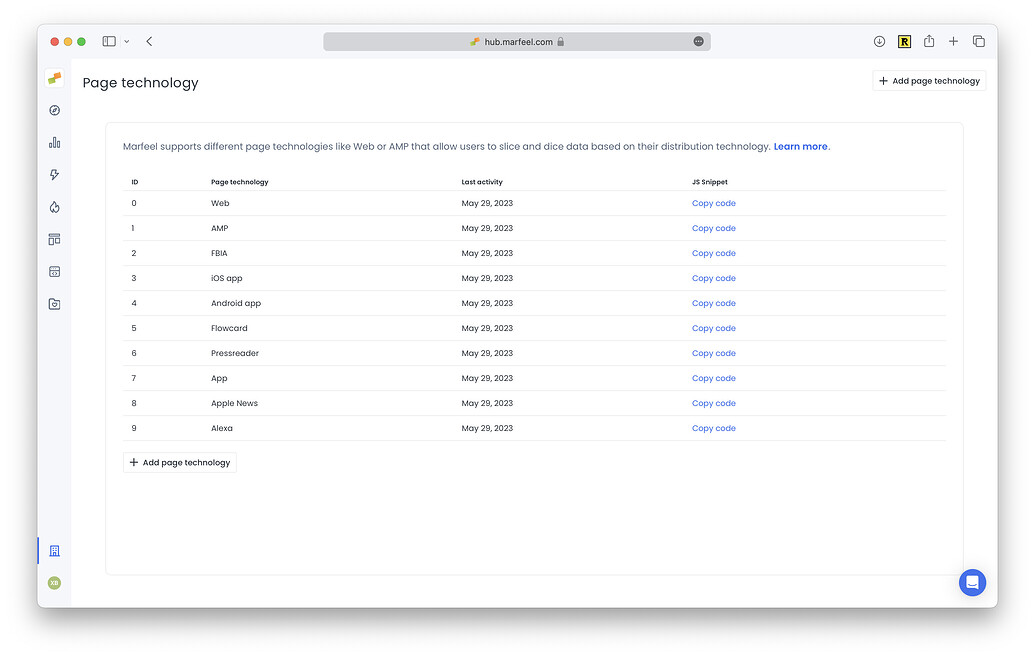Open the chat support bubble
Screen dimensions: 1035x657
(972, 582)
